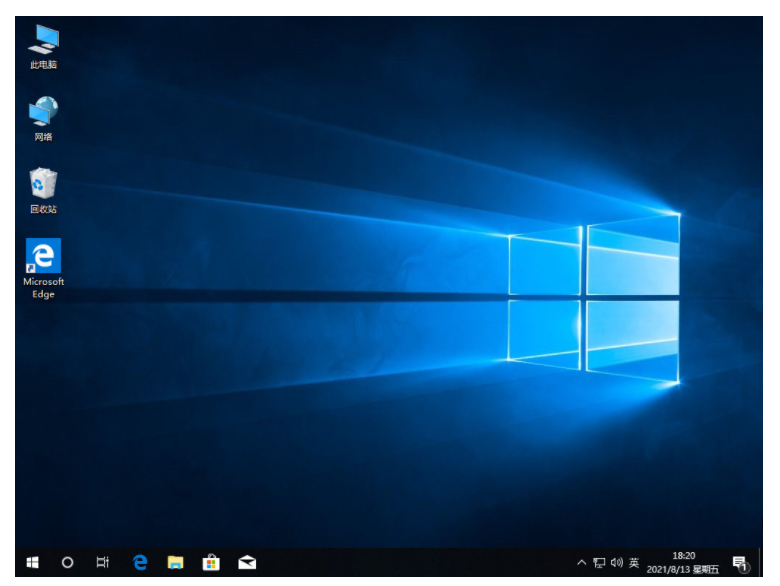Click the volume speaker icon
Image resolution: width=780 pixels, height=586 pixels.
click(x=616, y=563)
